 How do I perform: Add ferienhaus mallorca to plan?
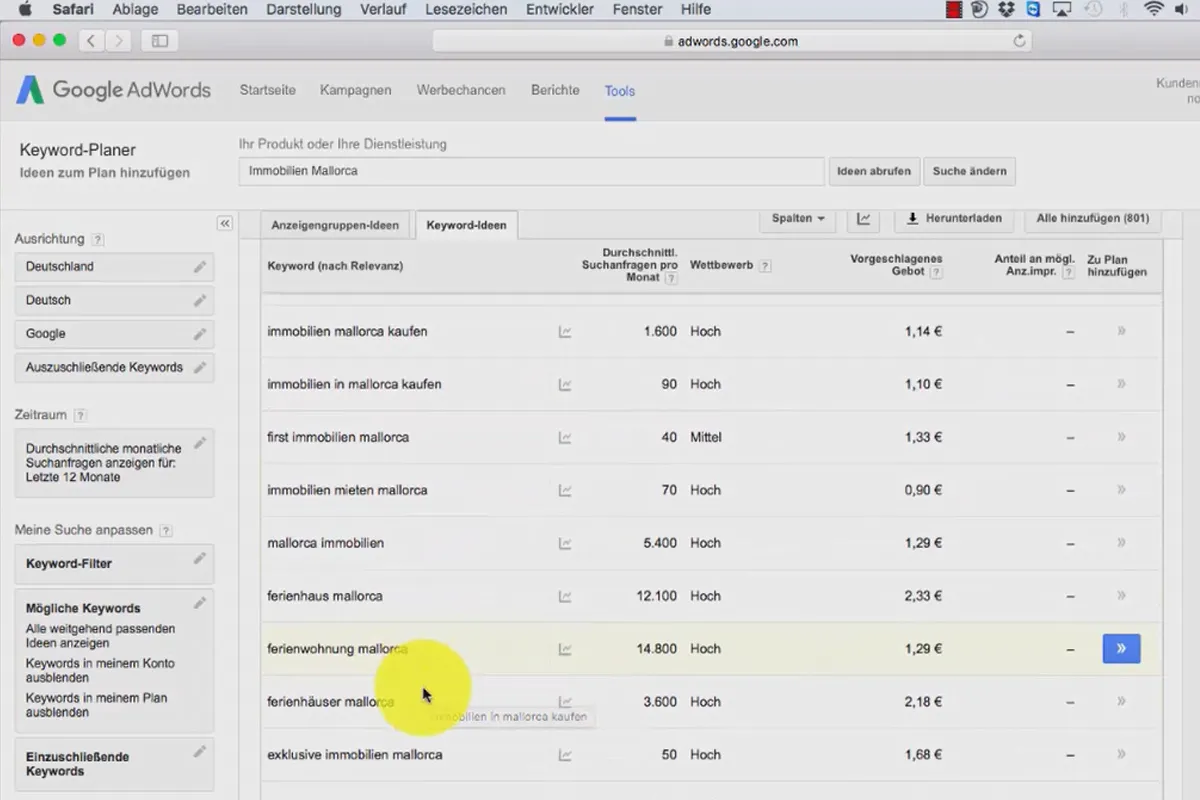click(1121, 596)
